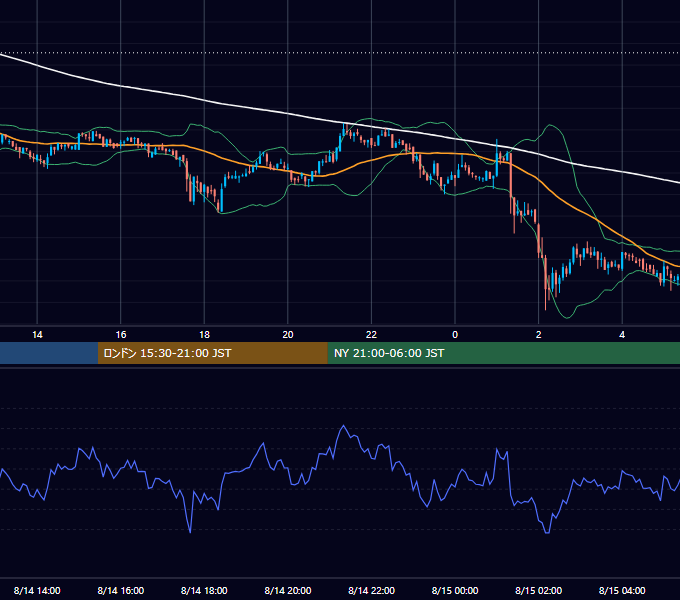Click the London 15:30-21:00 JST session bar
This screenshot has width=680, height=600.
(212, 353)
